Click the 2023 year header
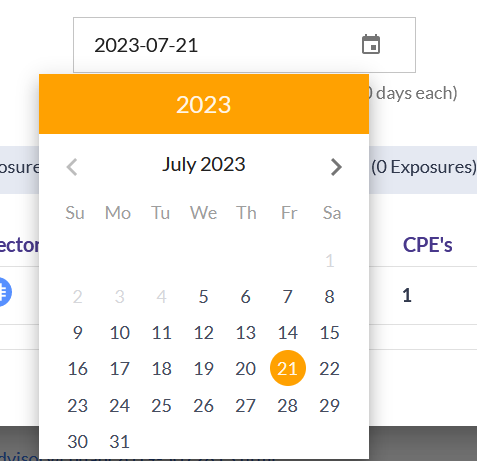Screen dimensions: 477x461 coord(204,105)
